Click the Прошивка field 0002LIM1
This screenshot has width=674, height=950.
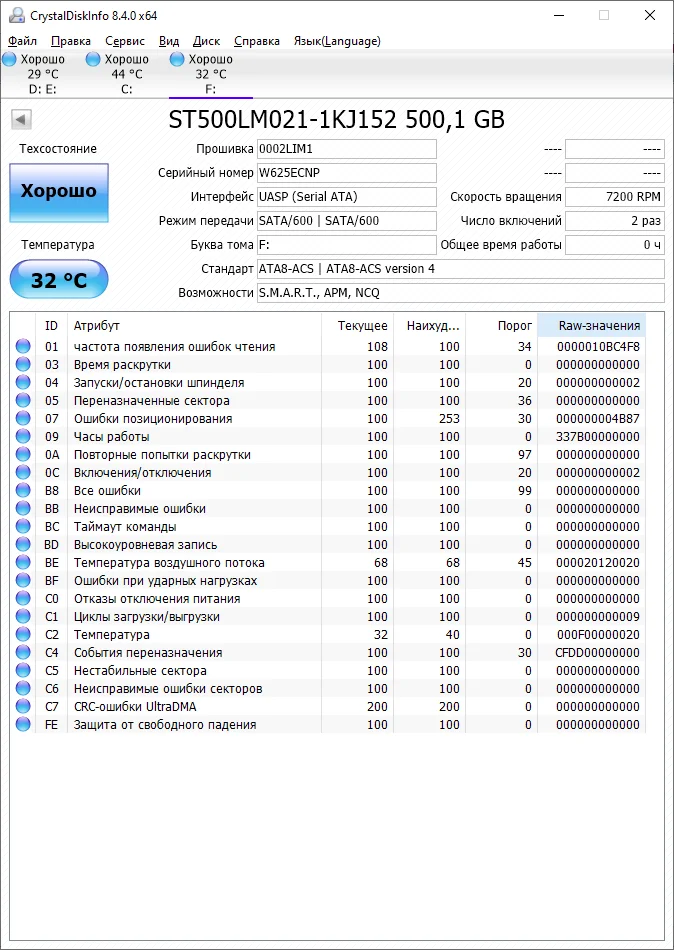click(347, 149)
